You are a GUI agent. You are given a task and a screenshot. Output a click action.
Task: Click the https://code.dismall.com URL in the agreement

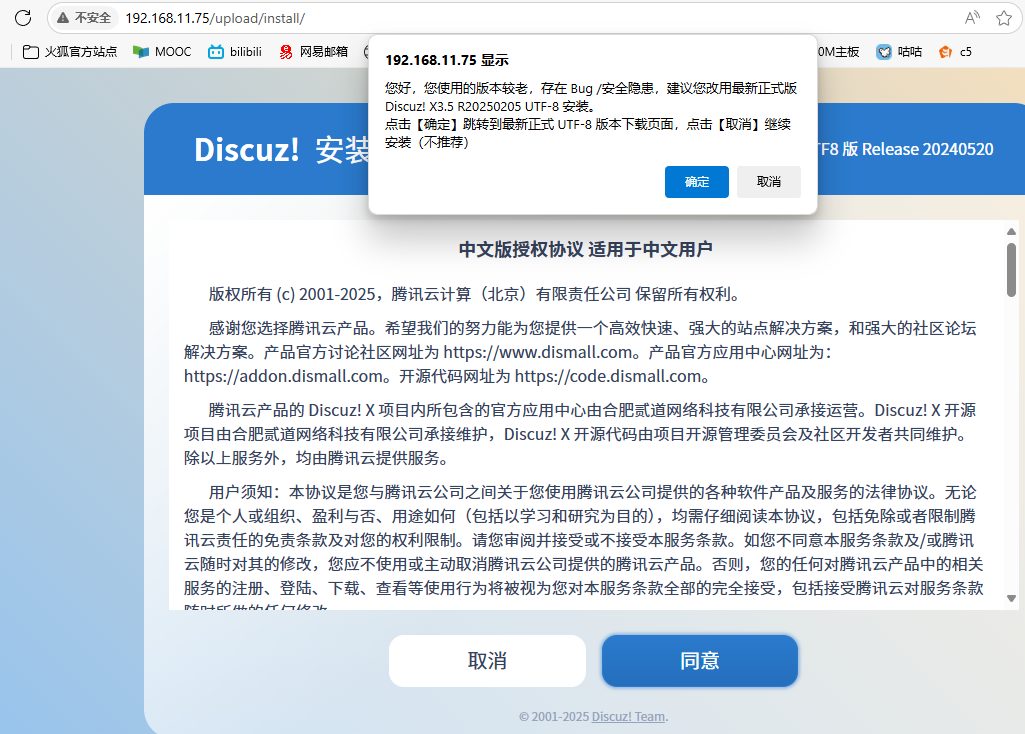pos(607,376)
